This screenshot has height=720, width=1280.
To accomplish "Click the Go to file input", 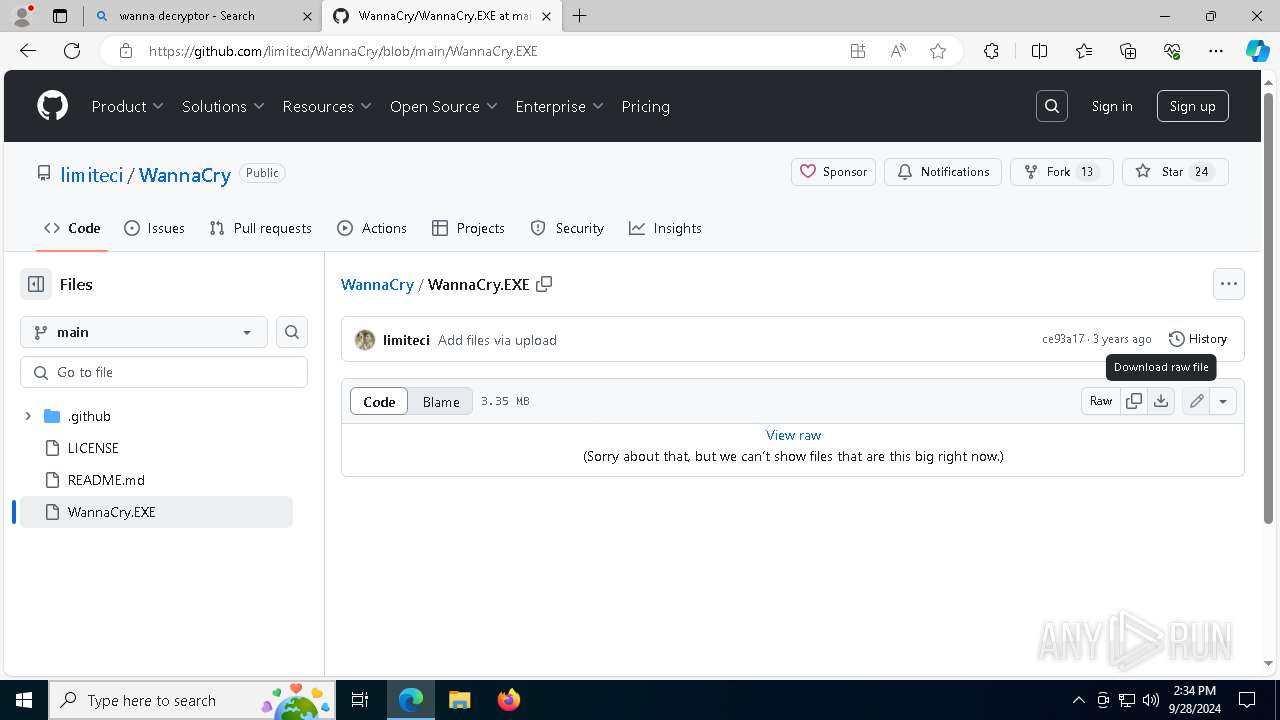I will click(164, 372).
